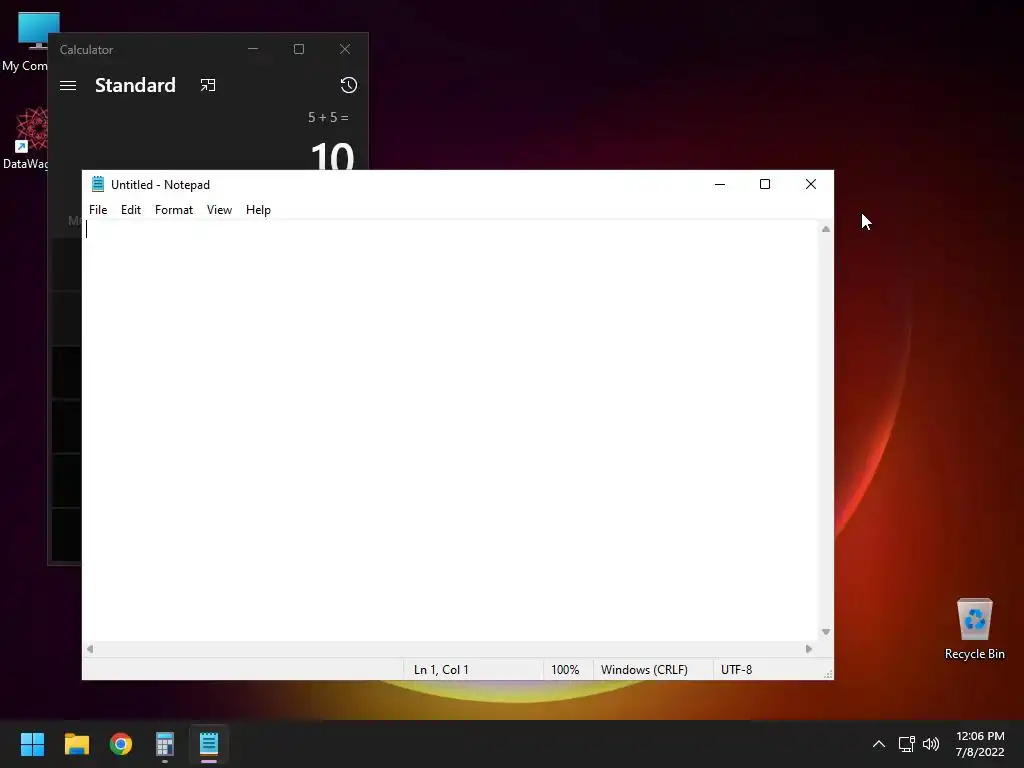Click the Windows (CRLF) status entry
Screen dimensions: 1024x768
click(x=644, y=670)
